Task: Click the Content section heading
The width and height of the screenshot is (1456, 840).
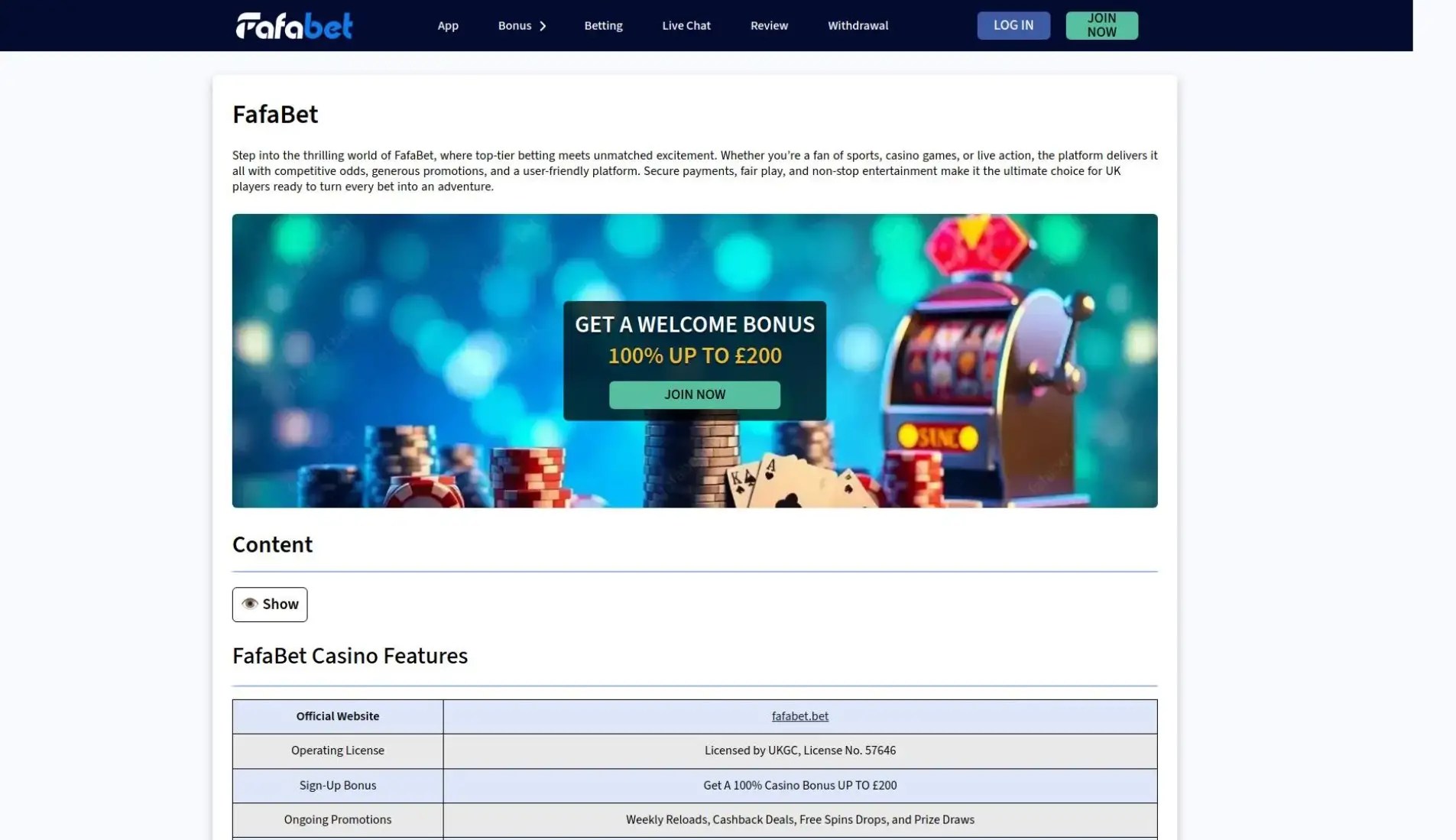Action: 272,545
